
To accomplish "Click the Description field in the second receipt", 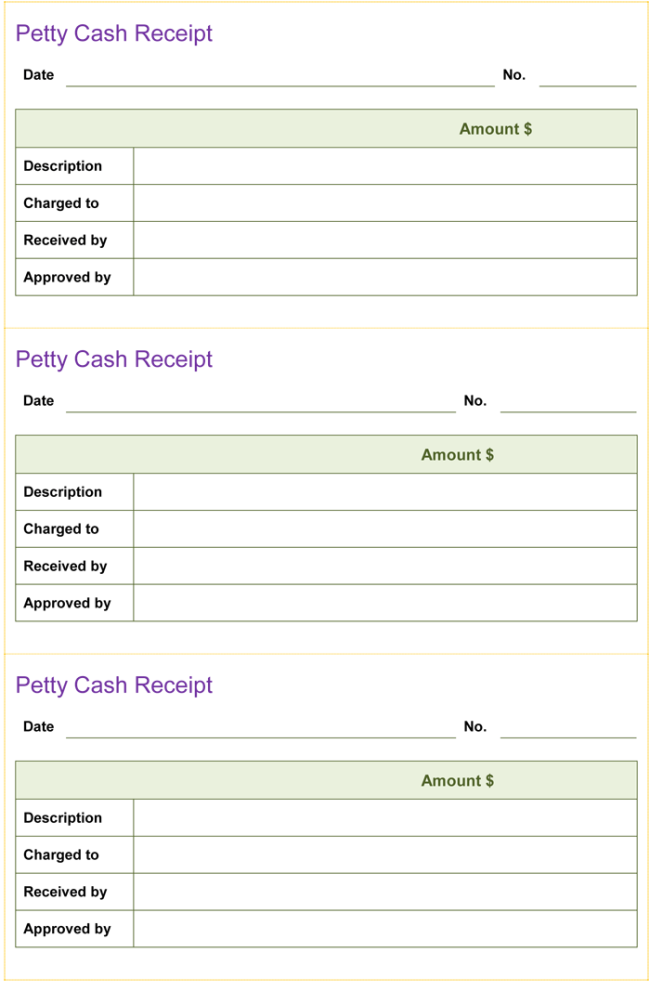I will [x=385, y=492].
